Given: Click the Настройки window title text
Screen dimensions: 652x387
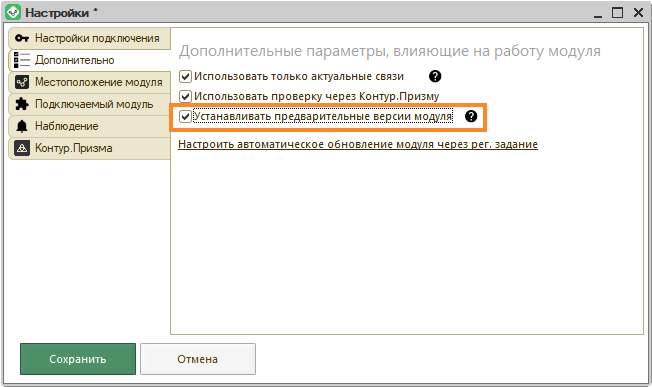Looking at the screenshot, I should point(57,12).
